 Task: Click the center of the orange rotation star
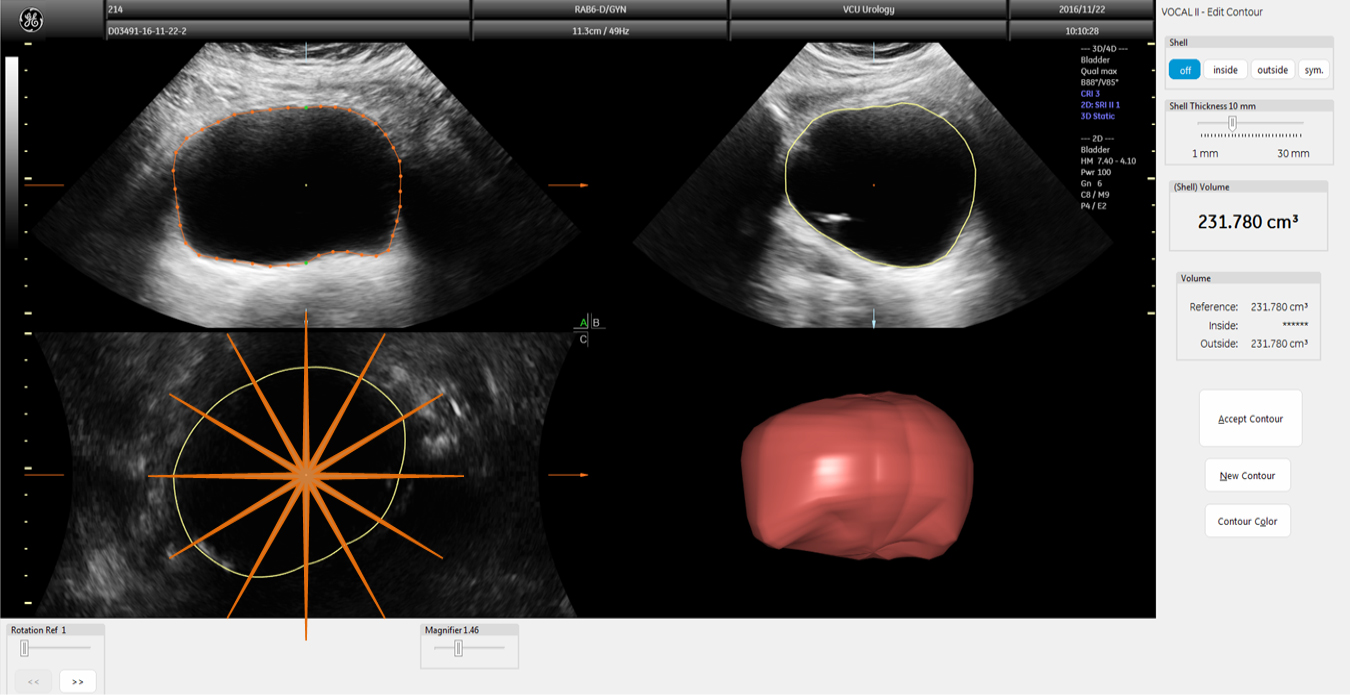(306, 476)
